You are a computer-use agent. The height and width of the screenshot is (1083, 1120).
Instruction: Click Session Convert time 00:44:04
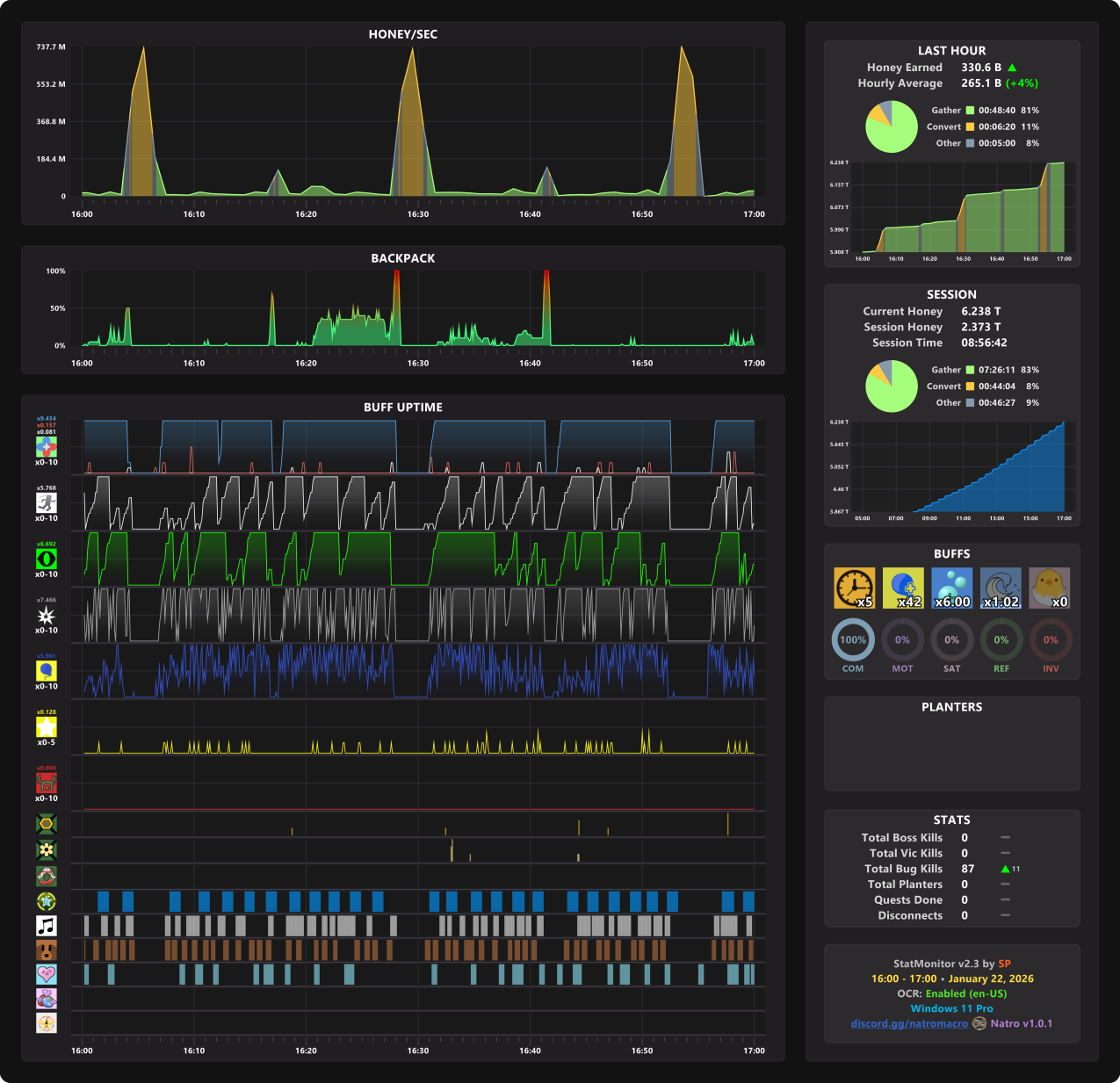(x=997, y=386)
